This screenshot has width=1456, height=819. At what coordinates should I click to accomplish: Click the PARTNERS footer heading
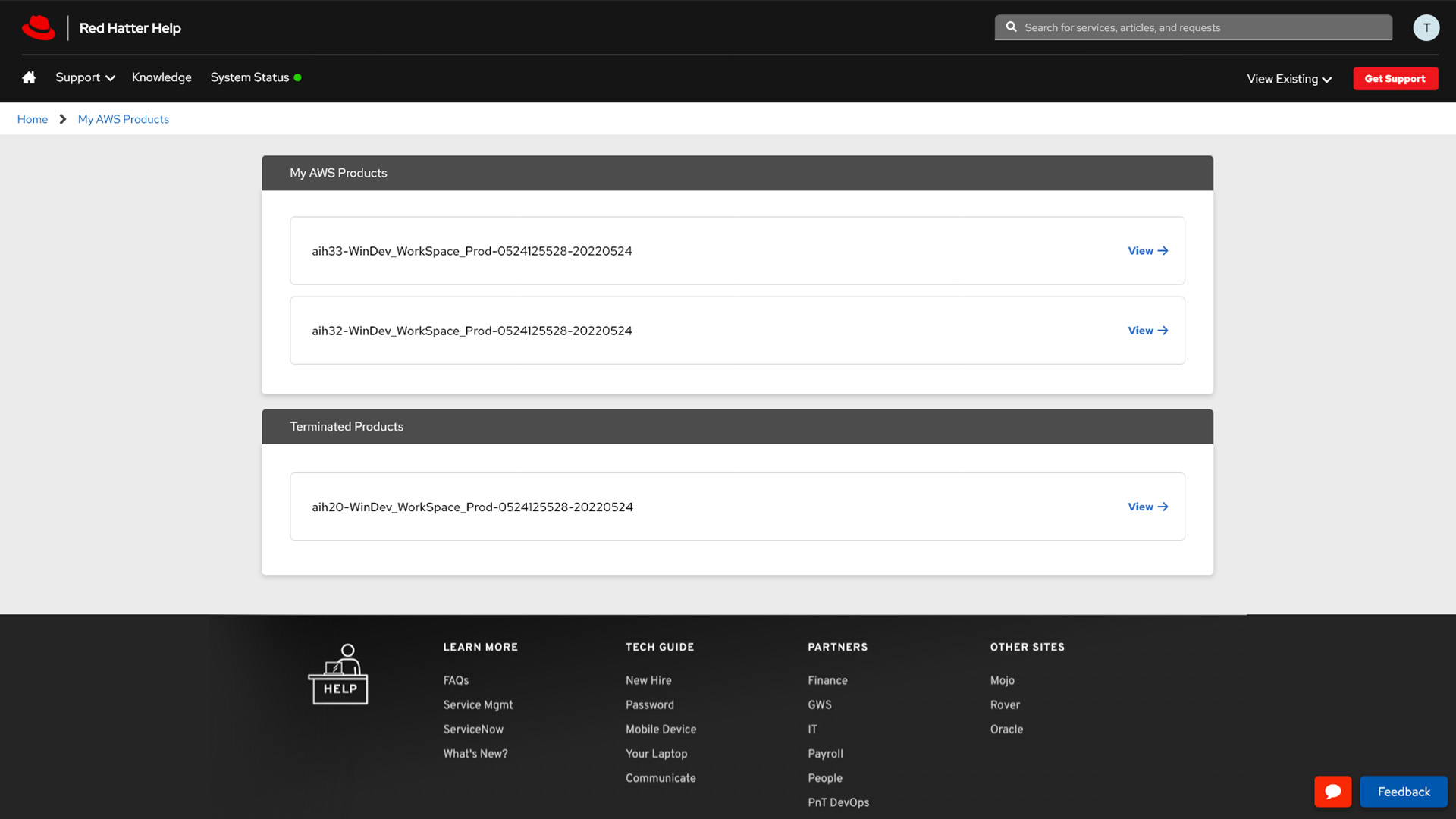[x=837, y=647]
